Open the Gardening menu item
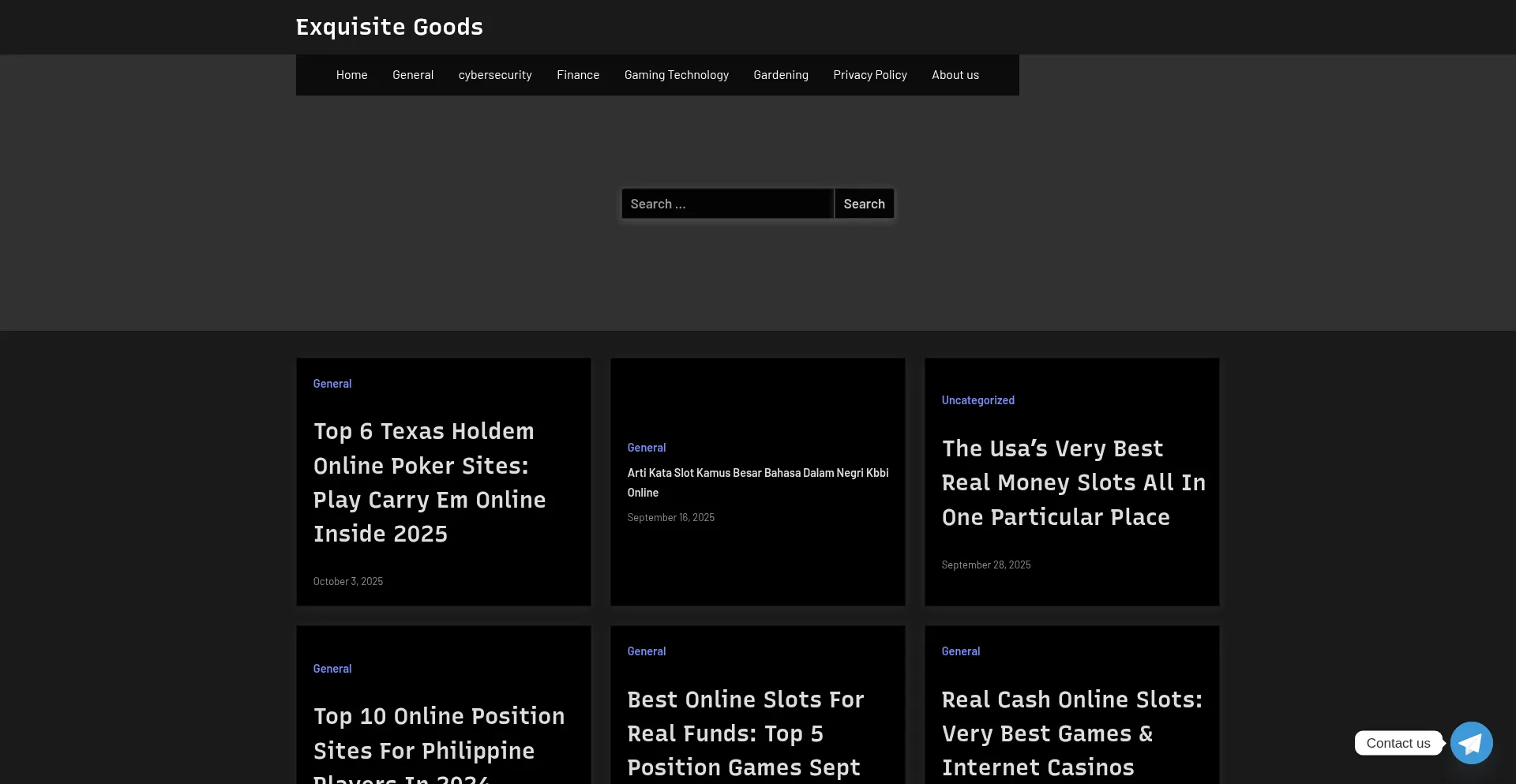The image size is (1516, 784). click(781, 75)
